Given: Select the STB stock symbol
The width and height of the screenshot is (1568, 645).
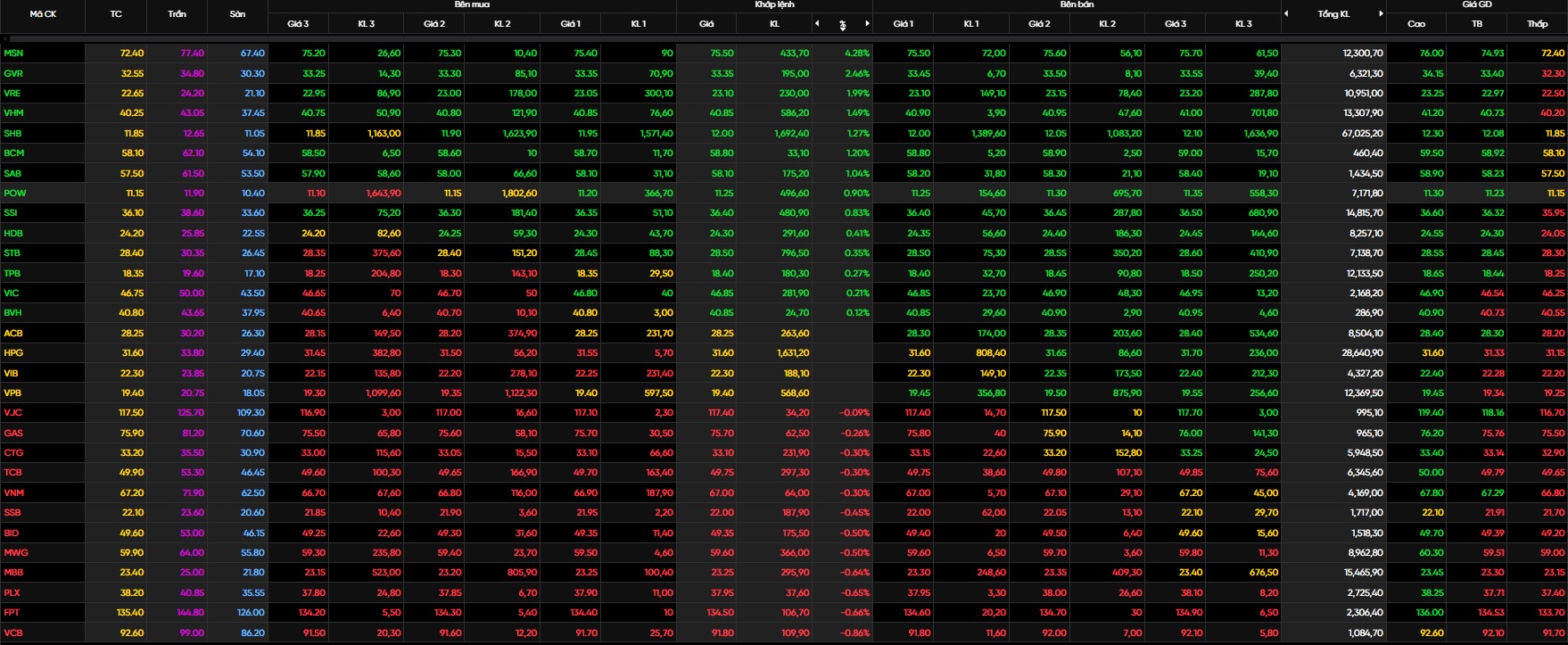Looking at the screenshot, I should pyautogui.click(x=12, y=252).
